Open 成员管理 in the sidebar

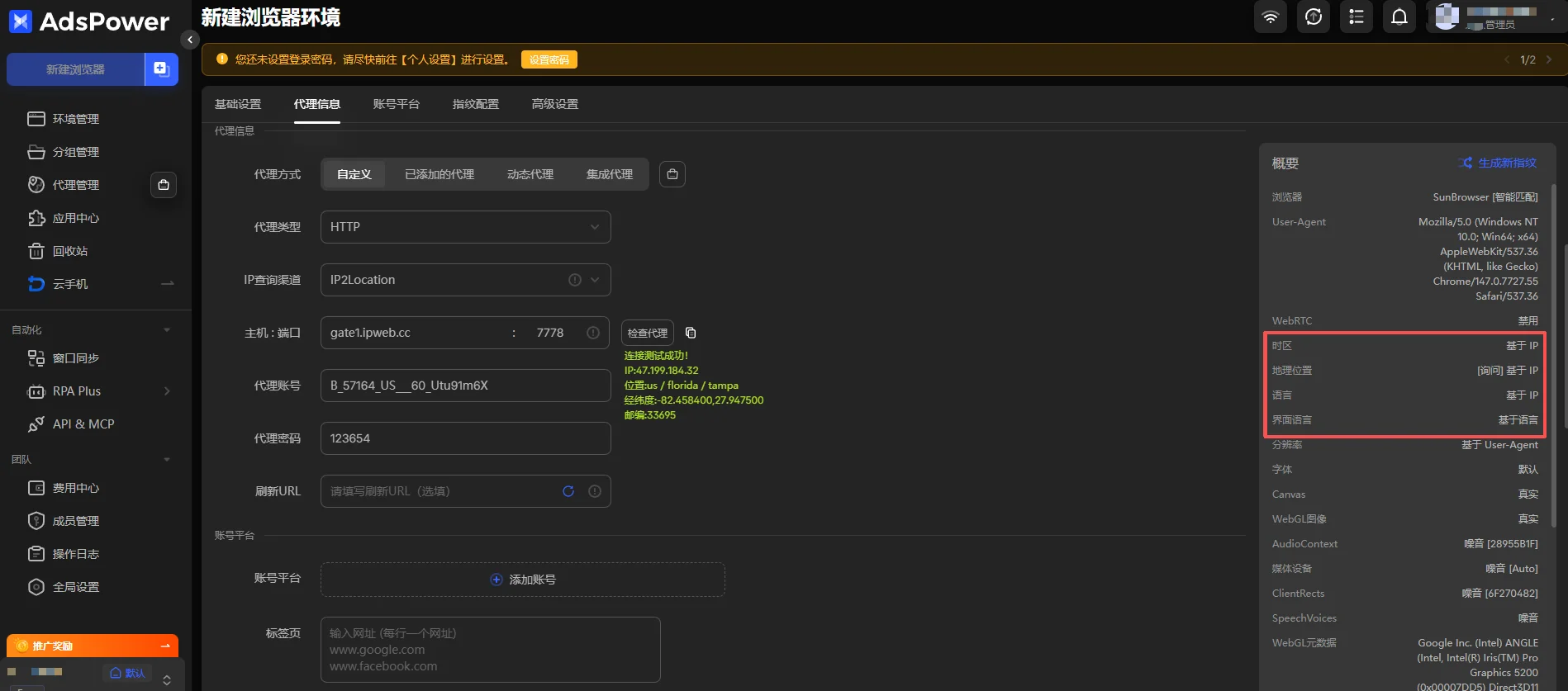coord(76,521)
